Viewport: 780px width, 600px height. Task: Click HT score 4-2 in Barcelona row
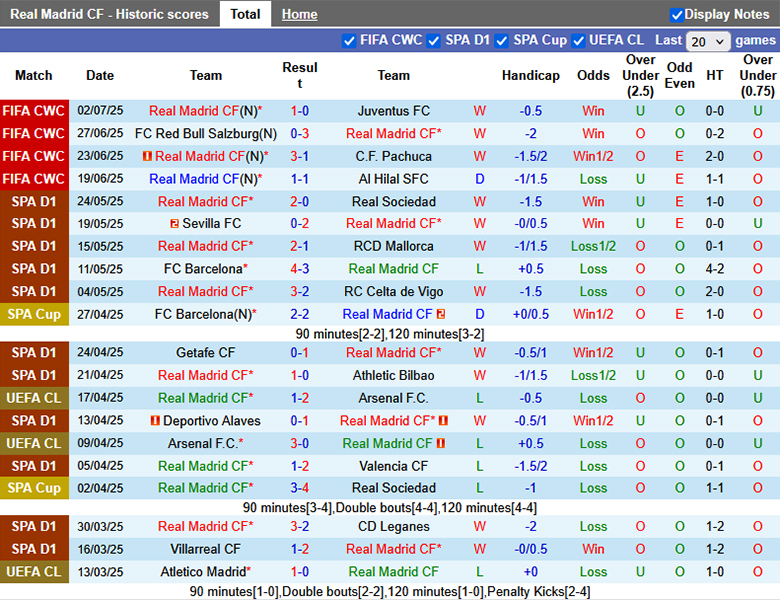[714, 269]
